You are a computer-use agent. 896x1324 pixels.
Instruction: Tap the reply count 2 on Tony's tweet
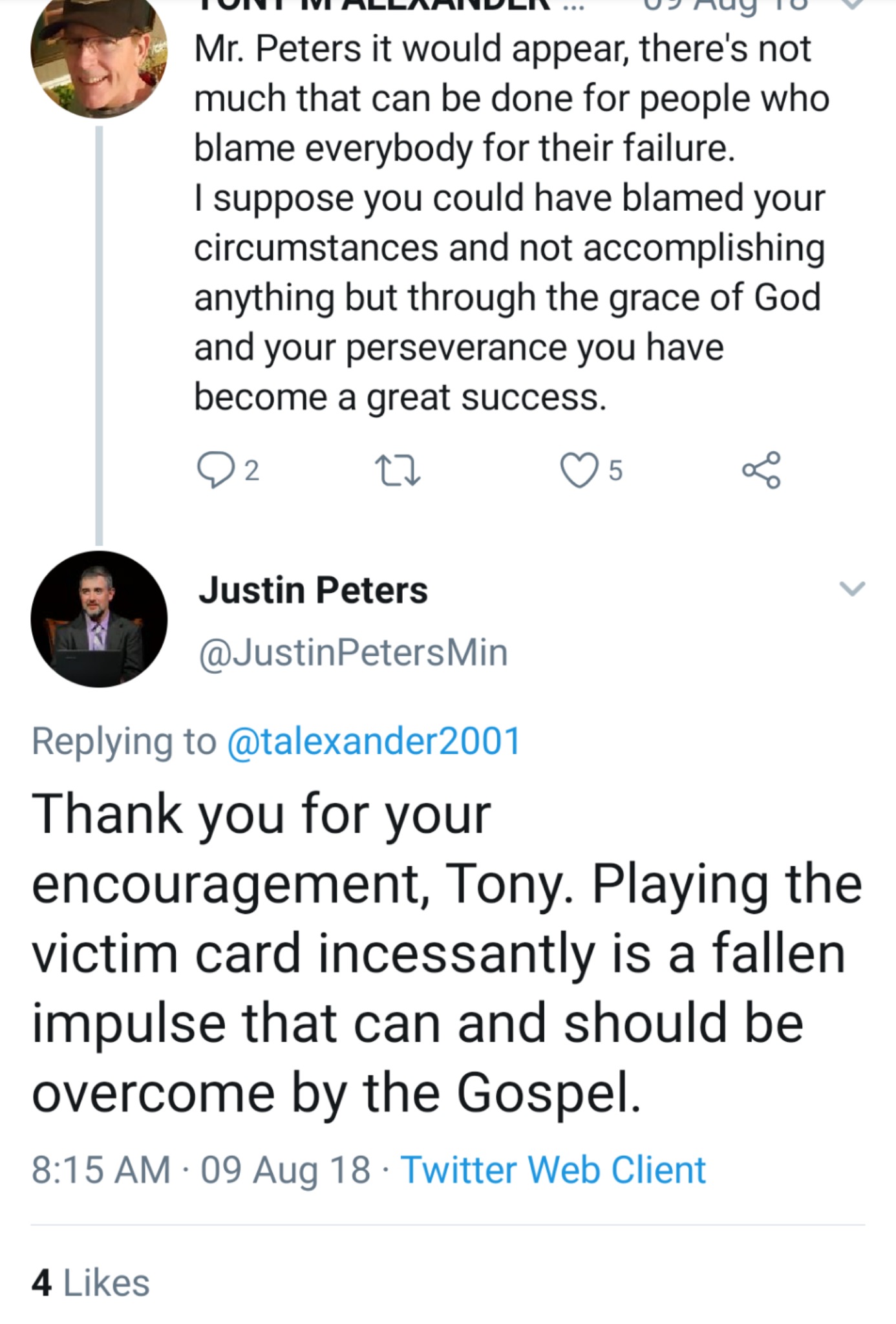(x=252, y=470)
